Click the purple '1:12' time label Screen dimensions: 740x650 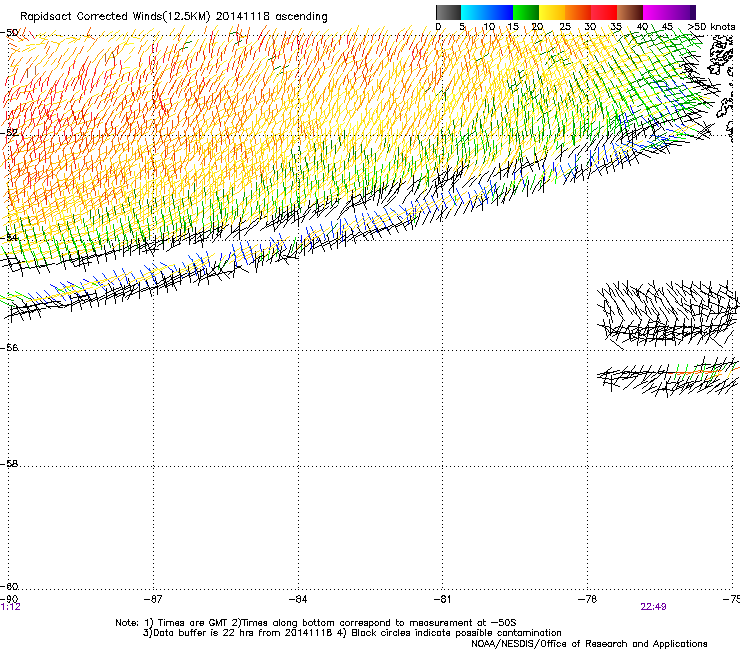tap(10, 607)
